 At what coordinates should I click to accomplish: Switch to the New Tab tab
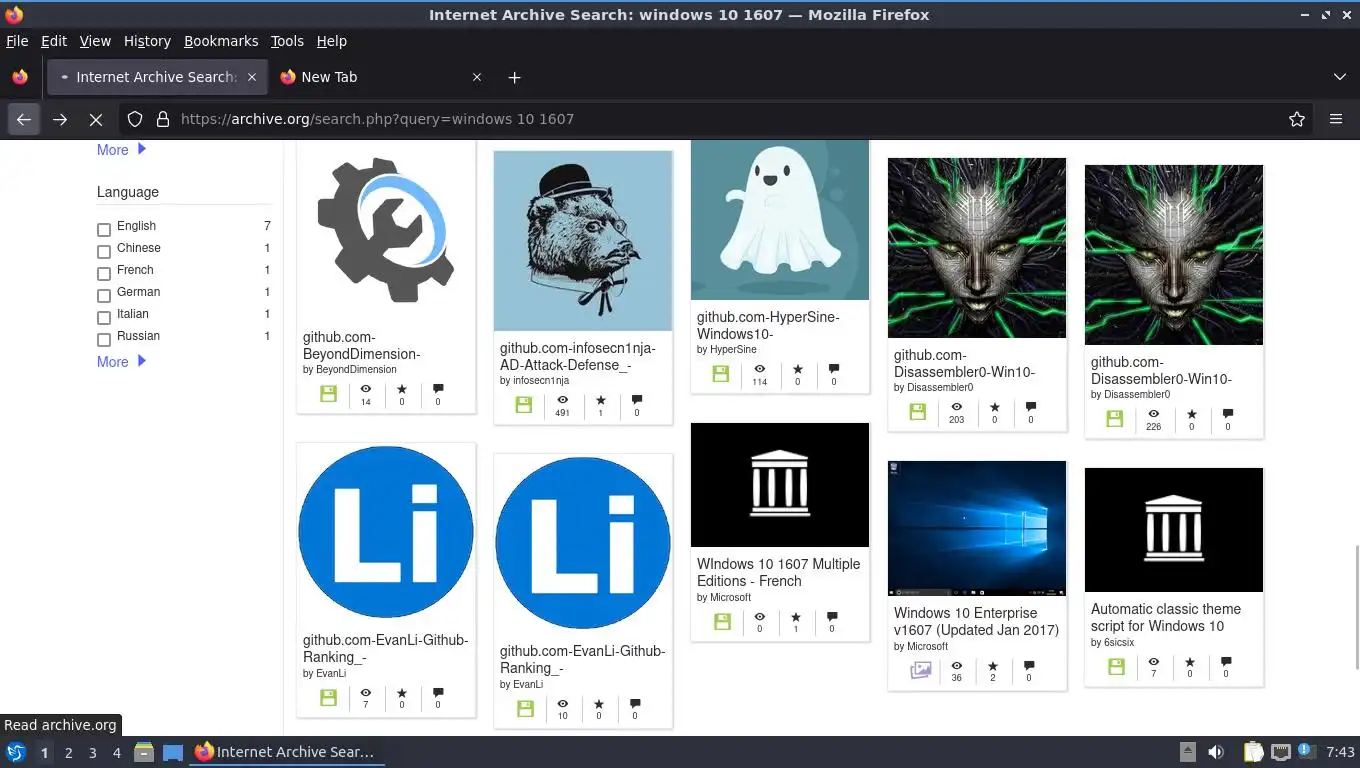point(383,77)
